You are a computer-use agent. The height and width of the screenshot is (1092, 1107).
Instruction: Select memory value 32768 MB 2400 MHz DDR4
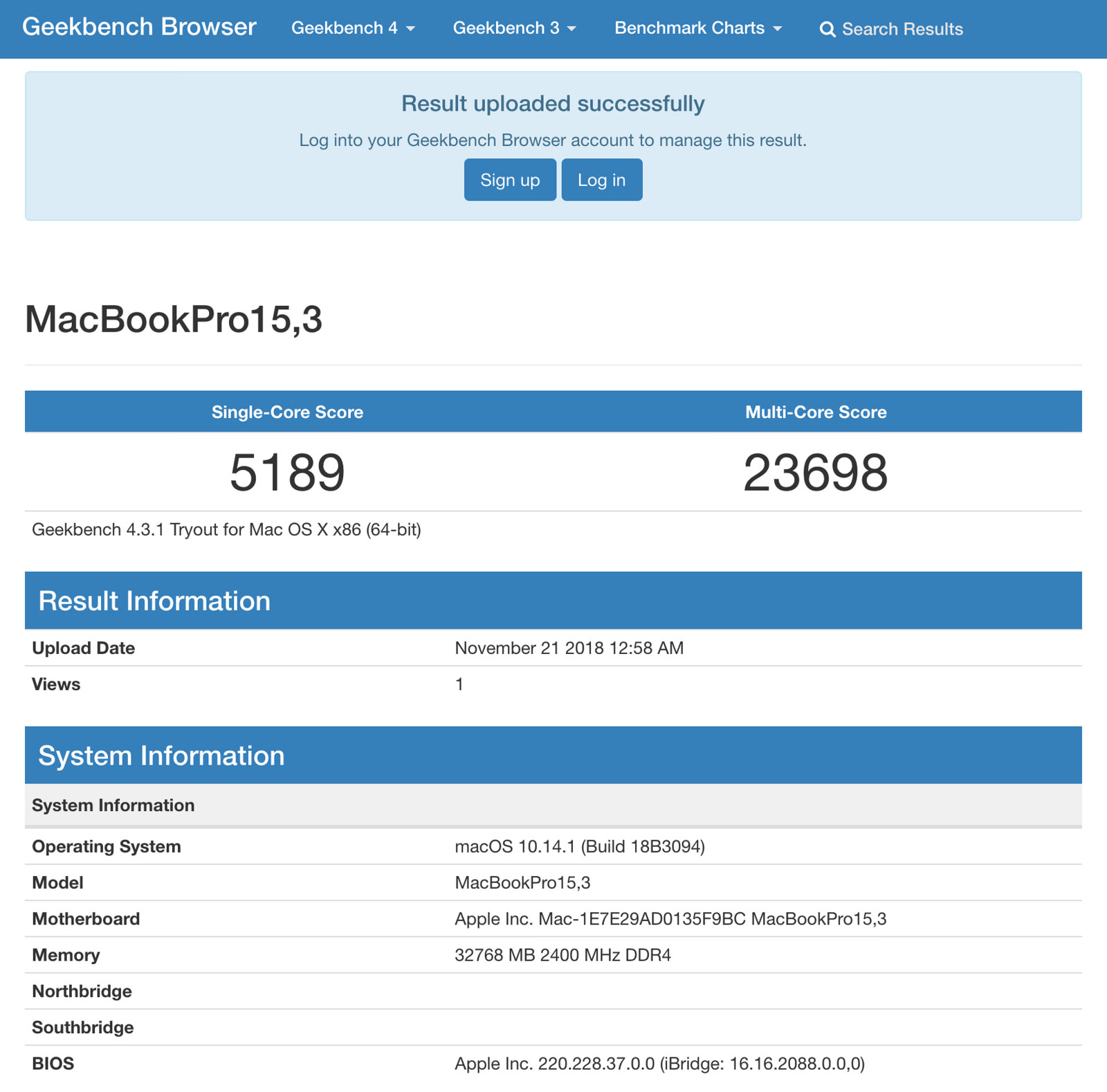[x=562, y=956]
